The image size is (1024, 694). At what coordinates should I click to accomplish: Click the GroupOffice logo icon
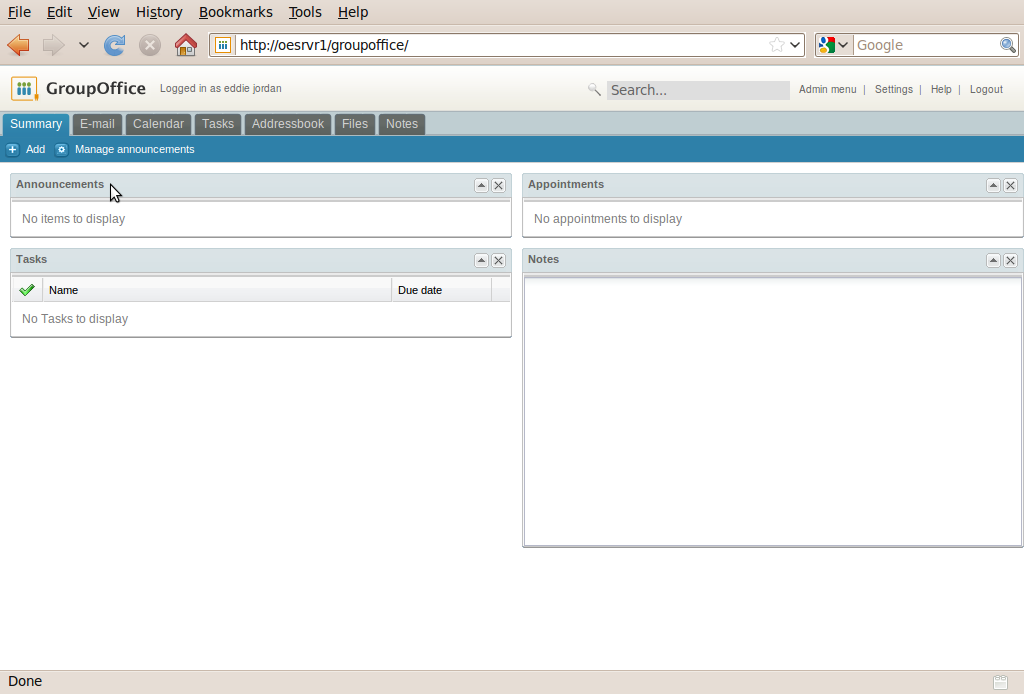[x=24, y=89]
